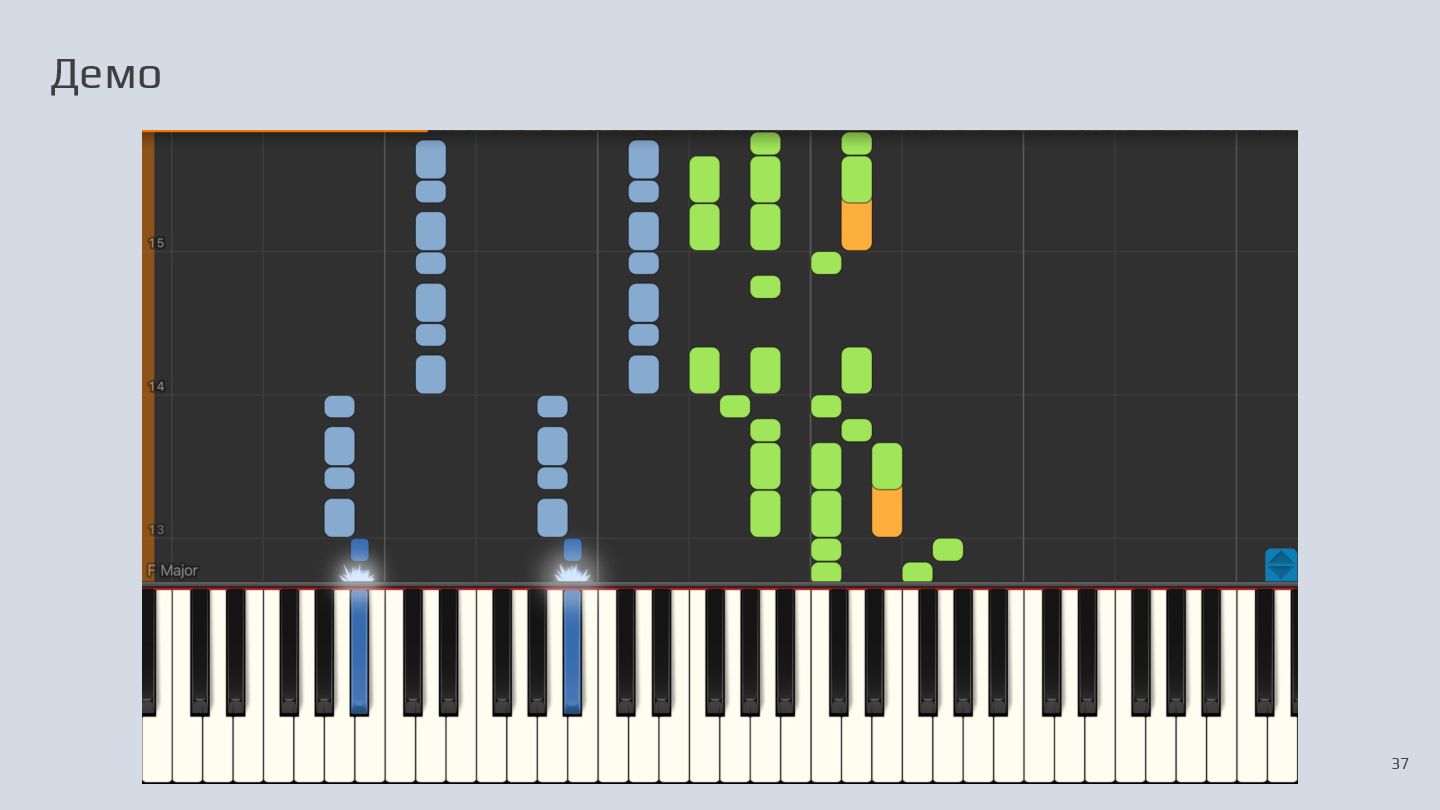Select the rightmost green falling note

(948, 550)
